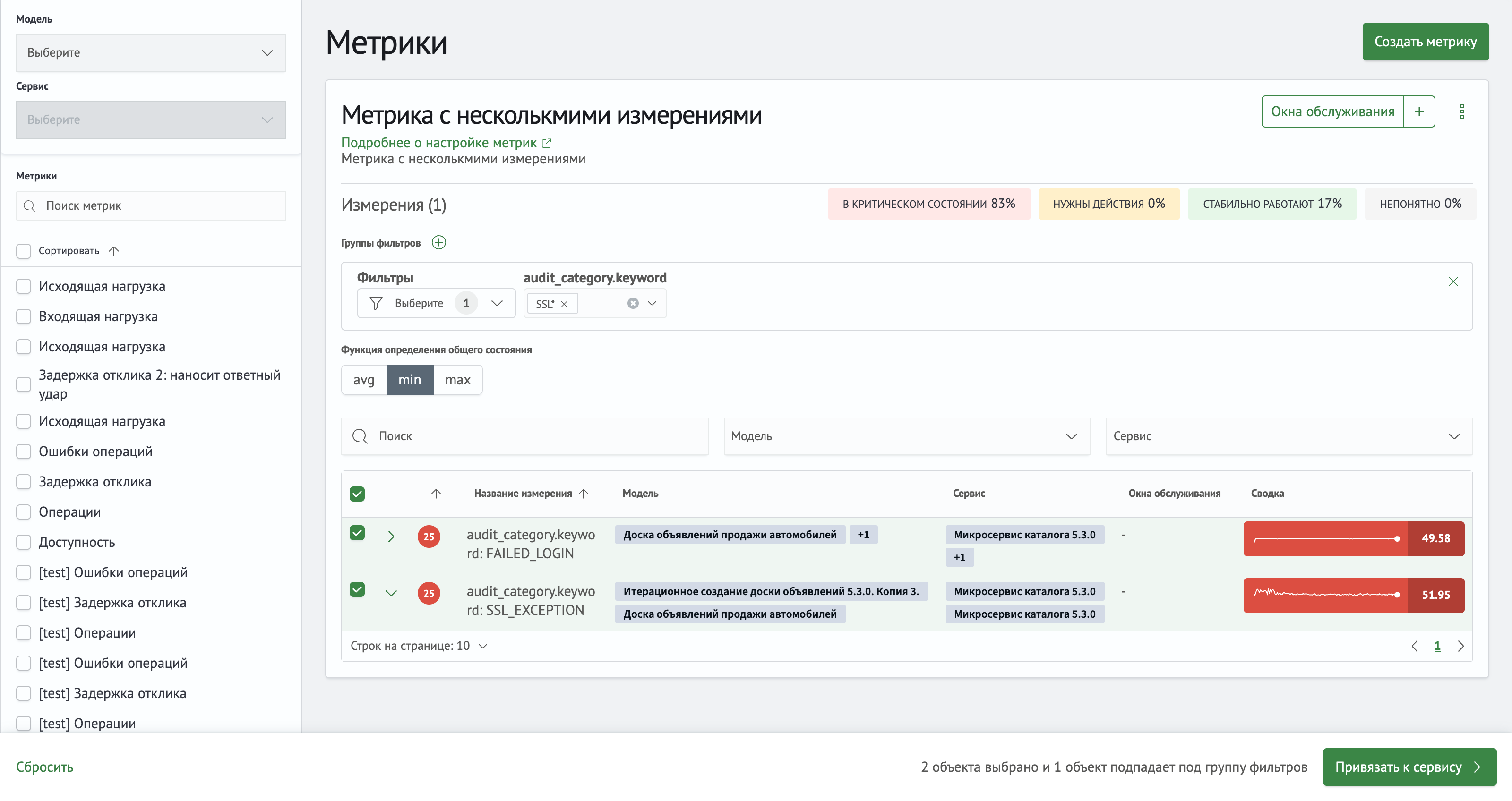Select the min aggregation function
Image resolution: width=1512 pixels, height=801 pixels.
pyautogui.click(x=410, y=380)
